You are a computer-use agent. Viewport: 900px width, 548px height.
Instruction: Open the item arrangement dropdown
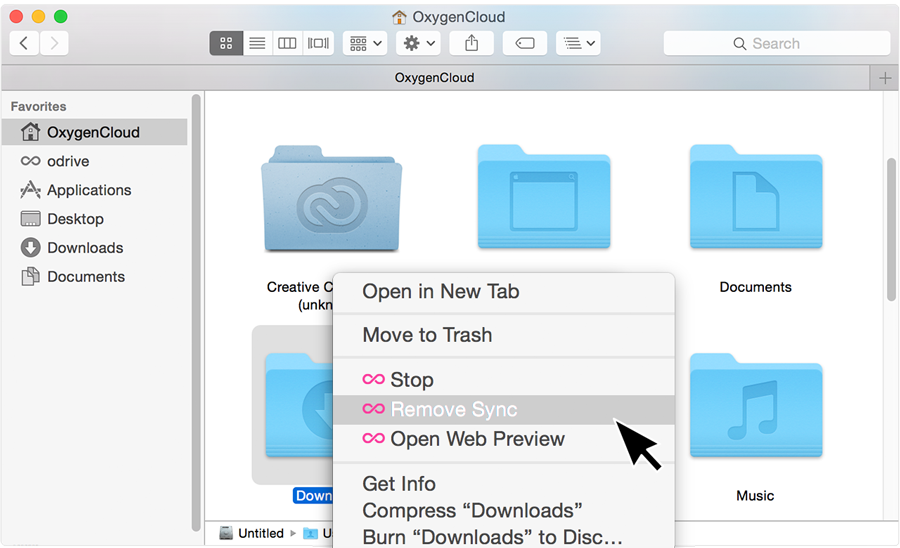click(x=365, y=43)
